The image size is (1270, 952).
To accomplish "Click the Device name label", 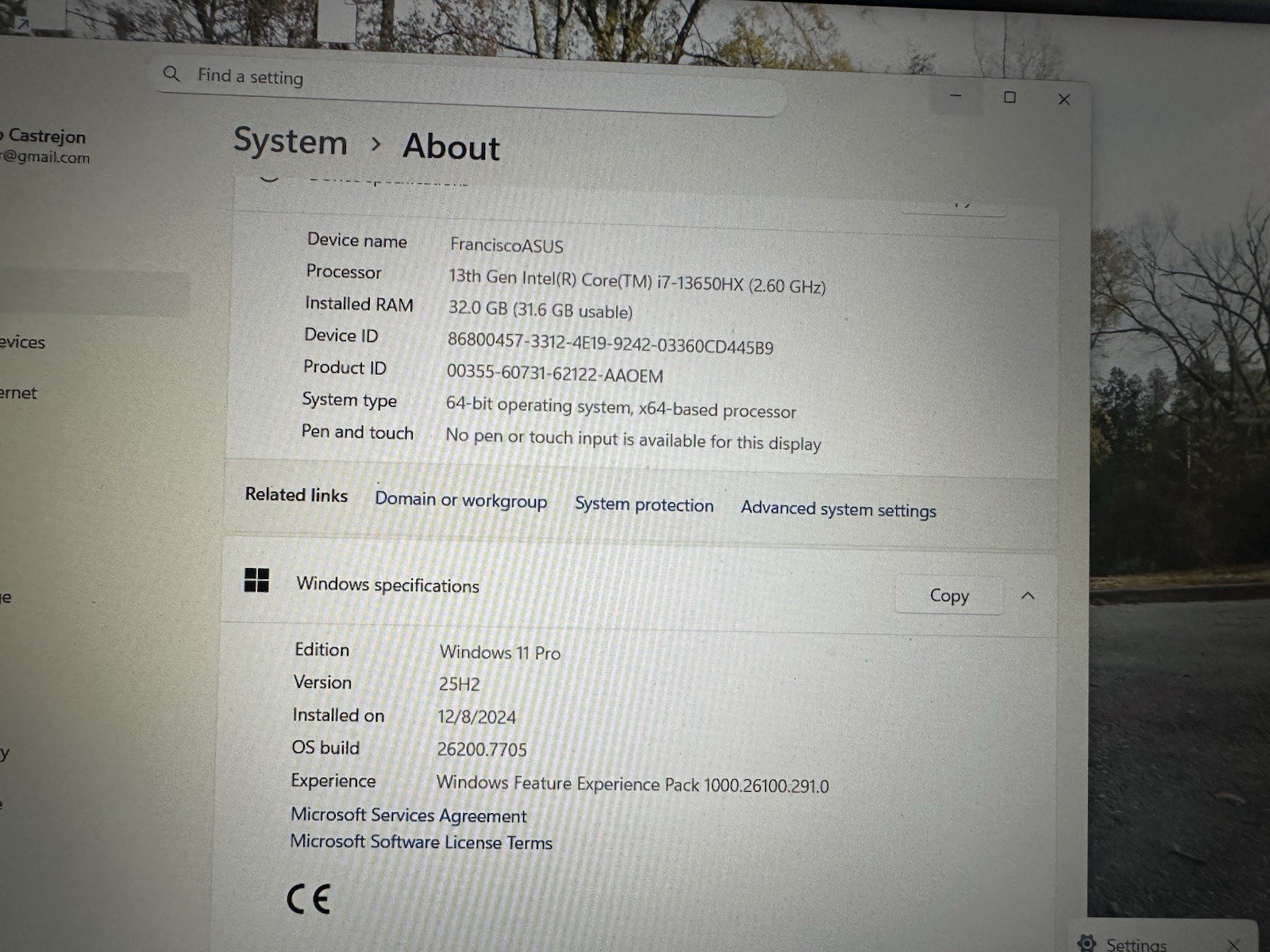I will tap(357, 240).
